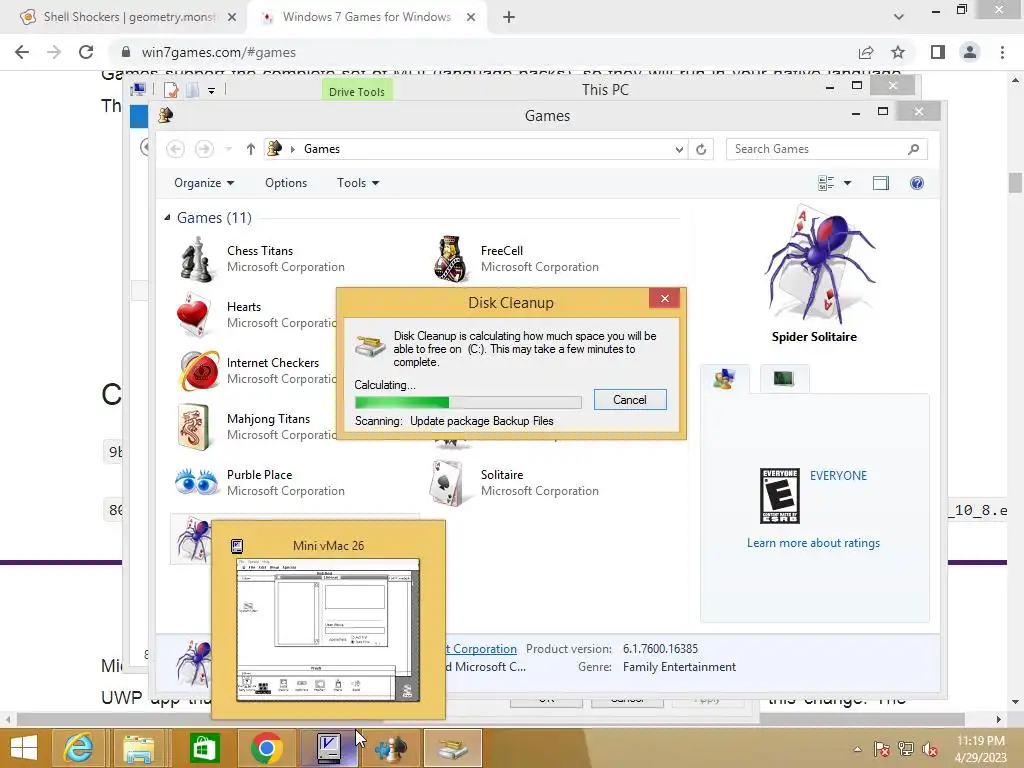Click the taskbar clock and date
The height and width of the screenshot is (768, 1024).
980,749
